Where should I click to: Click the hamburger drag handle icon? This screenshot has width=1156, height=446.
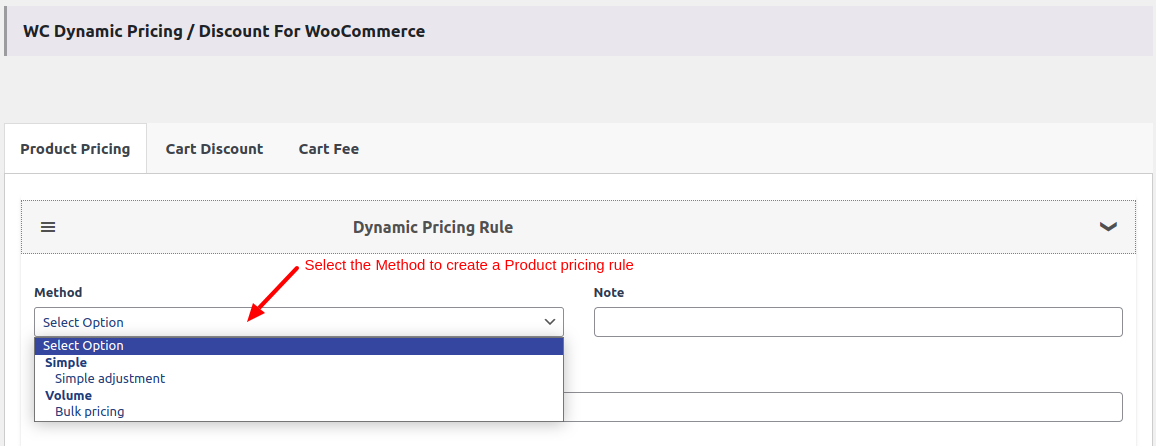[x=48, y=227]
